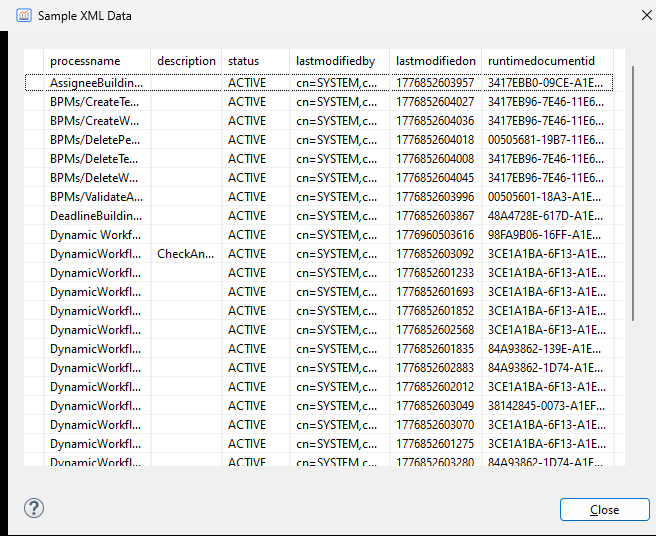Select the AssigneeBuildin... row cell

click(x=96, y=83)
